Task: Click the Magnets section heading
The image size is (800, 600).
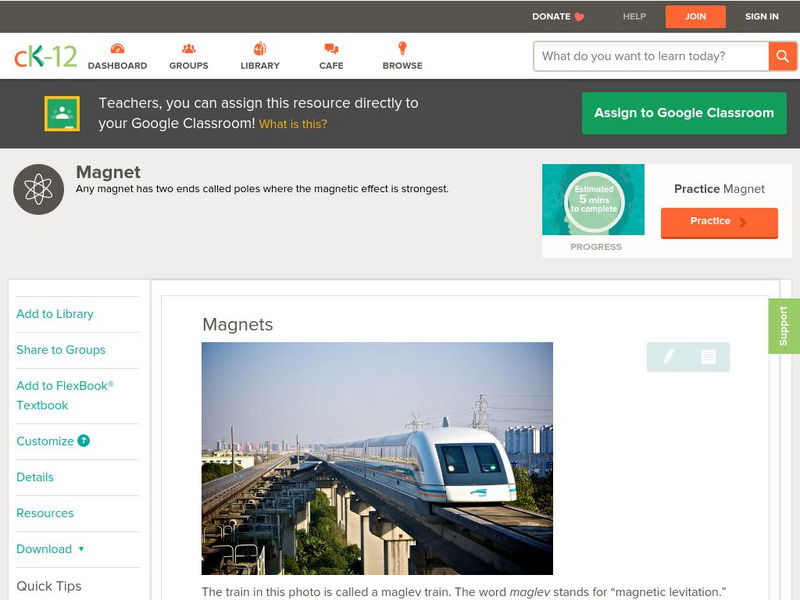Action: (238, 324)
